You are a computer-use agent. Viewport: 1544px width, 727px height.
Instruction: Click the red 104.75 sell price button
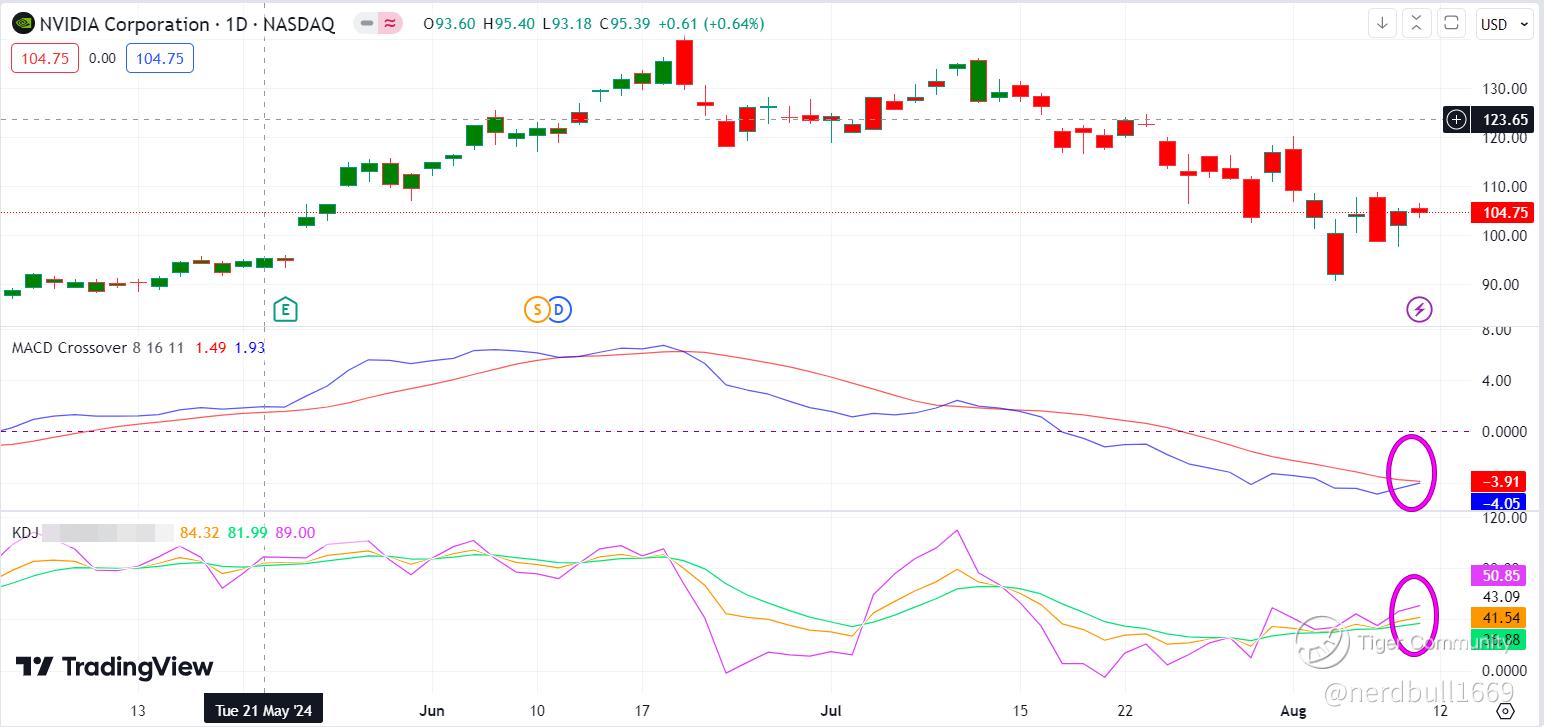pyautogui.click(x=45, y=58)
